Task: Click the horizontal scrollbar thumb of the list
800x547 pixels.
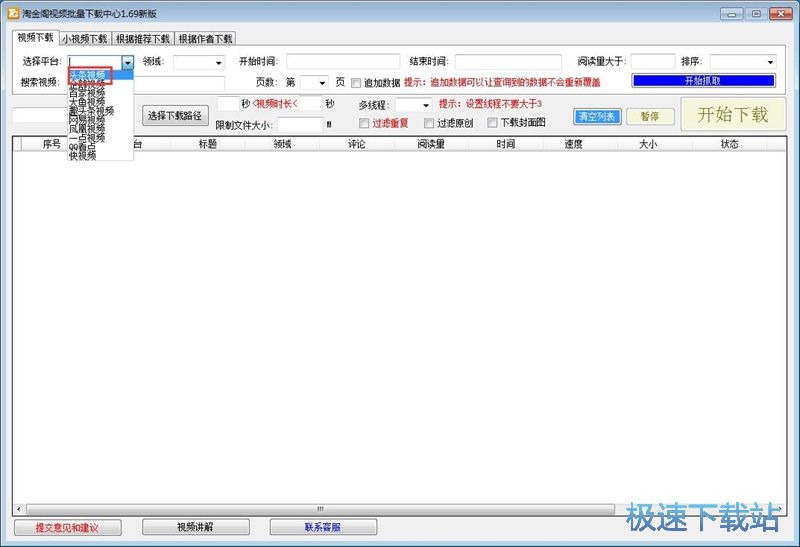Action: pyautogui.click(x=320, y=509)
